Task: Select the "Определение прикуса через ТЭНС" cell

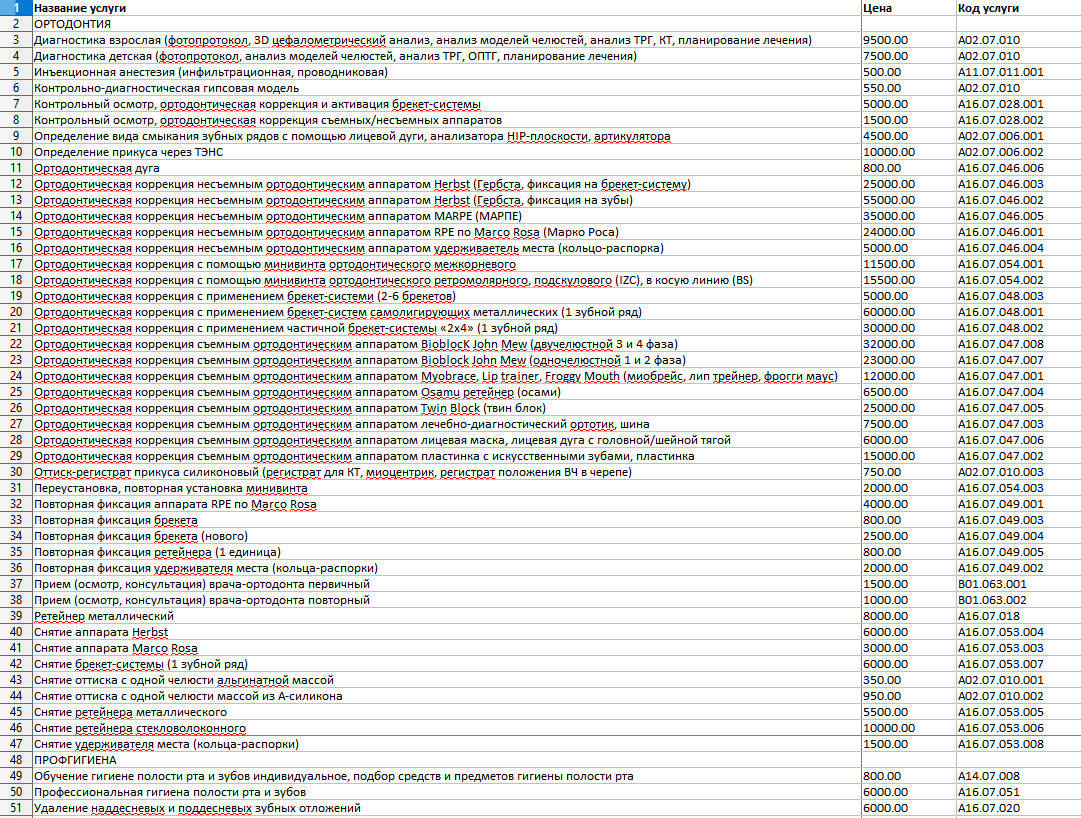Action: pos(127,152)
